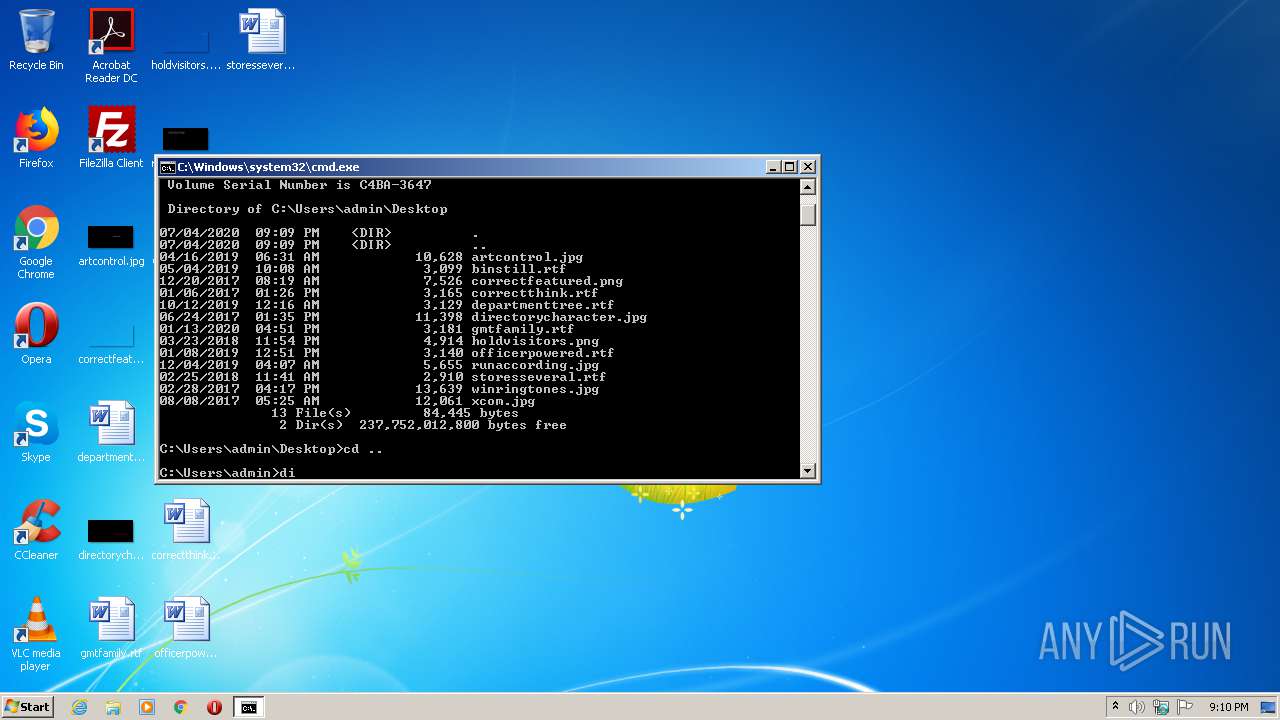
Task: Launch FileZilla Client shortcut
Action: tap(111, 138)
